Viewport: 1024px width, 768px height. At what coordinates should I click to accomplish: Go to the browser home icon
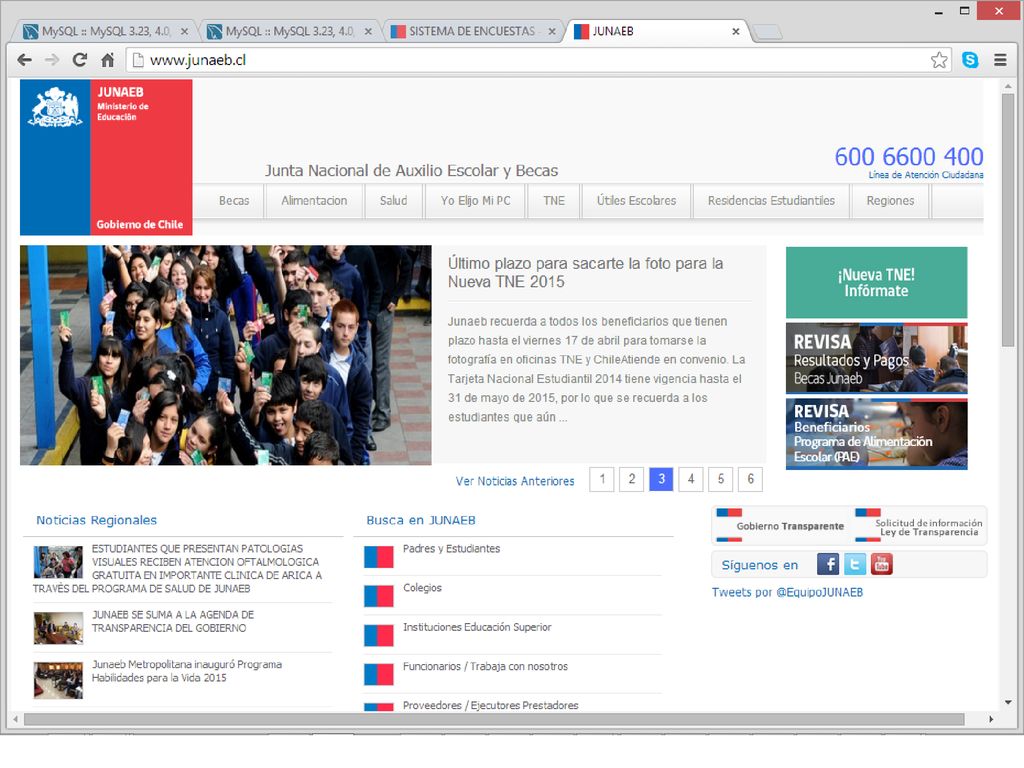[108, 60]
